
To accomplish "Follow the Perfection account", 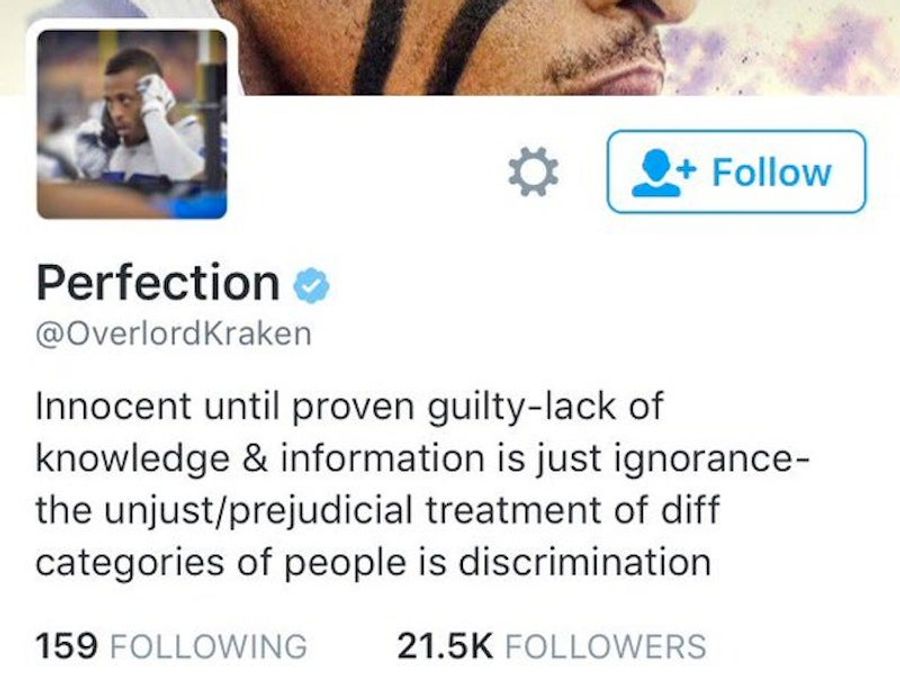I will 736,172.
